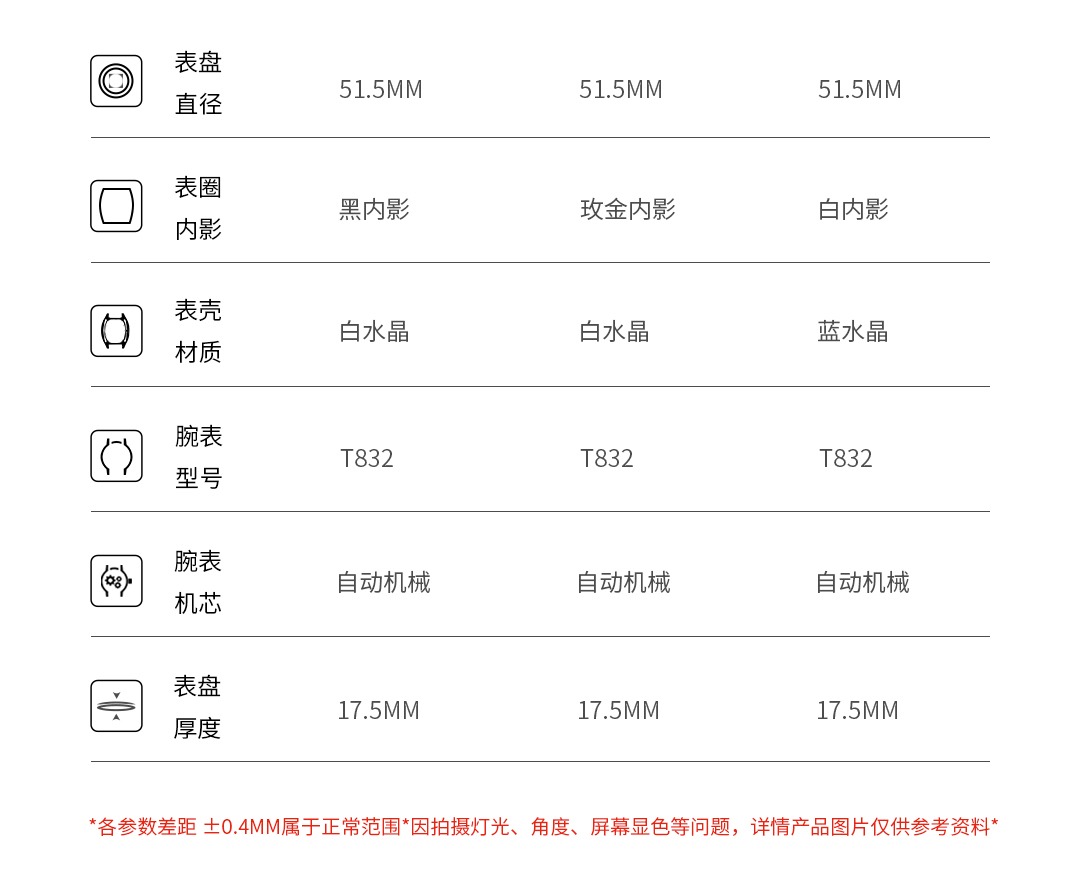Click the first column 自动机械 value
1080x878 pixels.
(384, 582)
